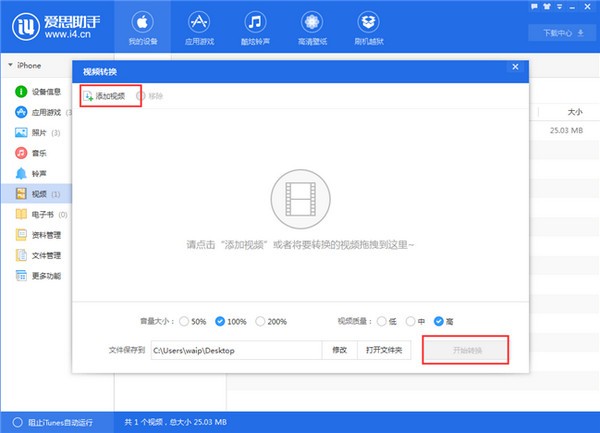The height and width of the screenshot is (433, 600).
Task: Click the 25.03 MB size cell
Action: (566, 130)
